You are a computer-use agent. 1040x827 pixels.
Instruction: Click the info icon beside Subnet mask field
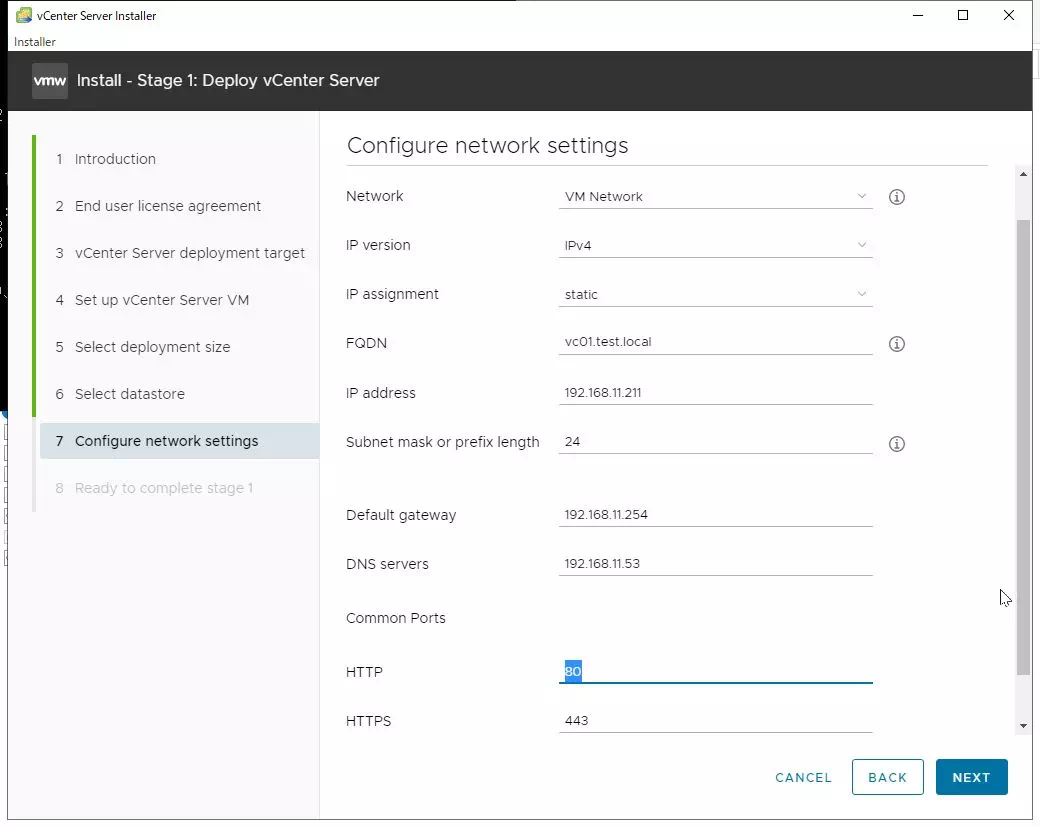(896, 444)
